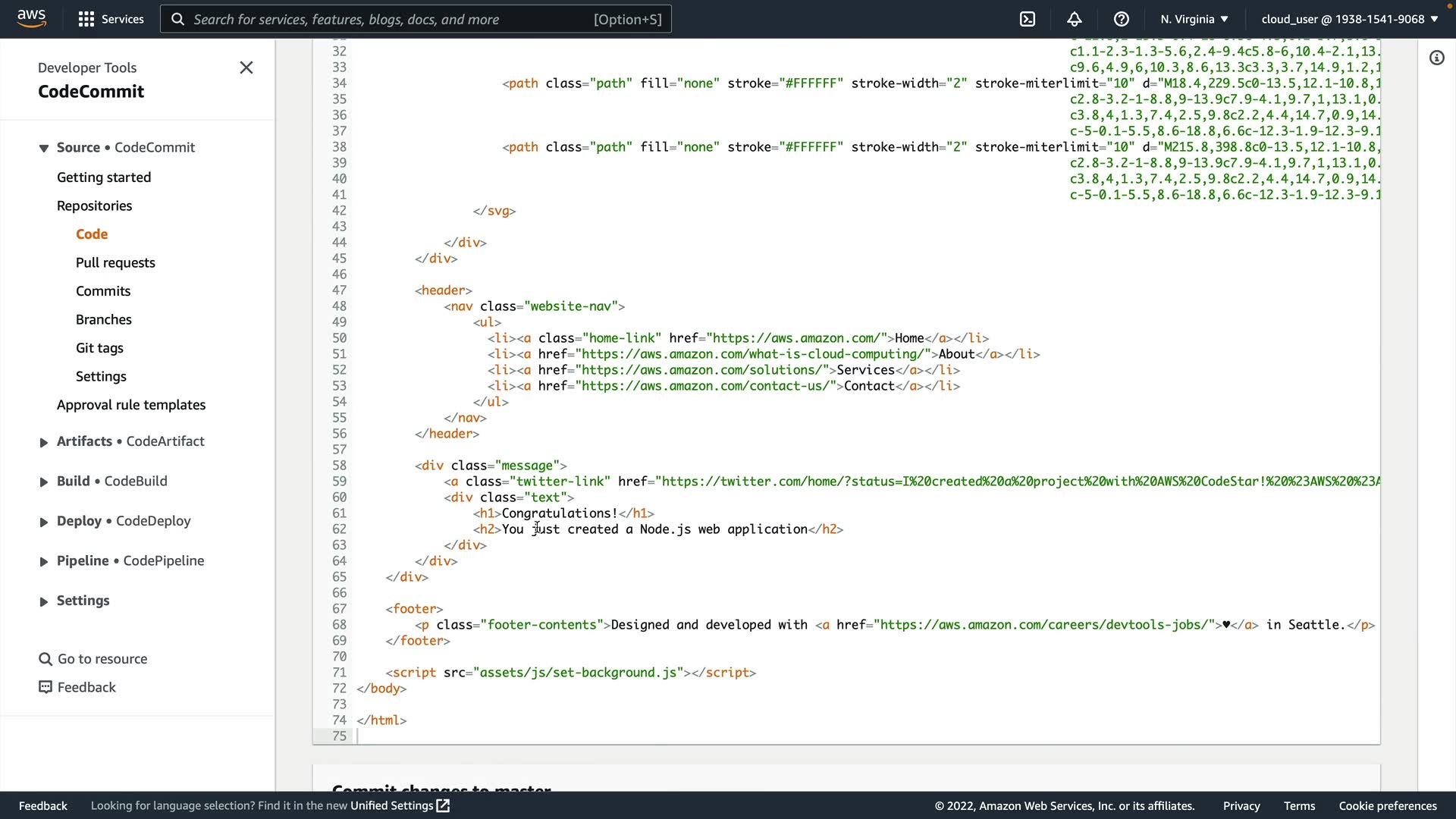Collapse the Source CodeCommit section
Viewport: 1456px width, 819px height.
(43, 148)
